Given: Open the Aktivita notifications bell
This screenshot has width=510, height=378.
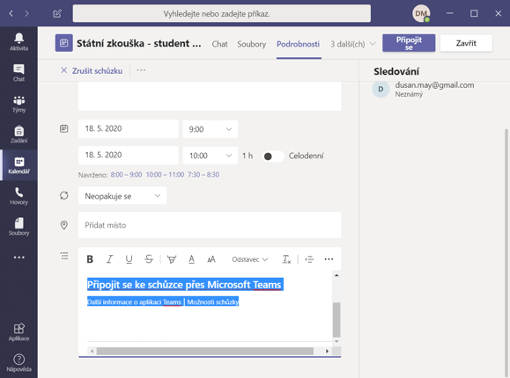Looking at the screenshot, I should [19, 42].
